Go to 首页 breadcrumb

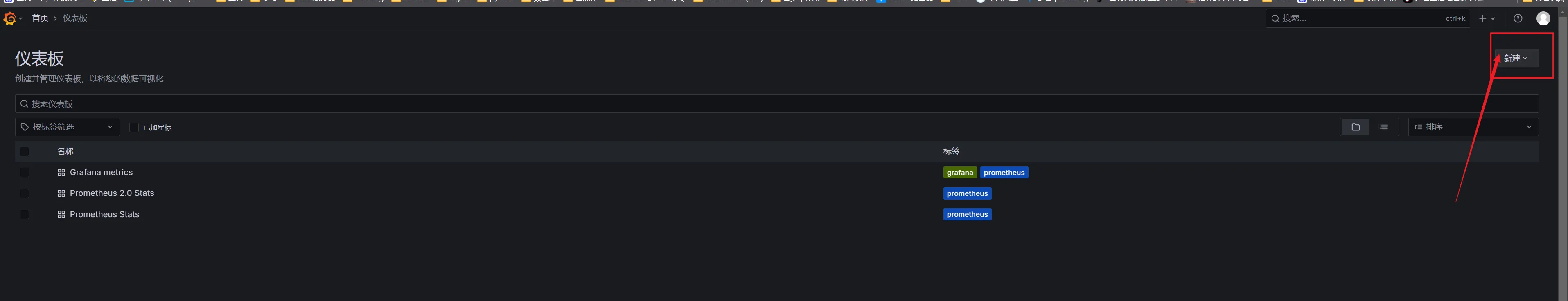(40, 19)
